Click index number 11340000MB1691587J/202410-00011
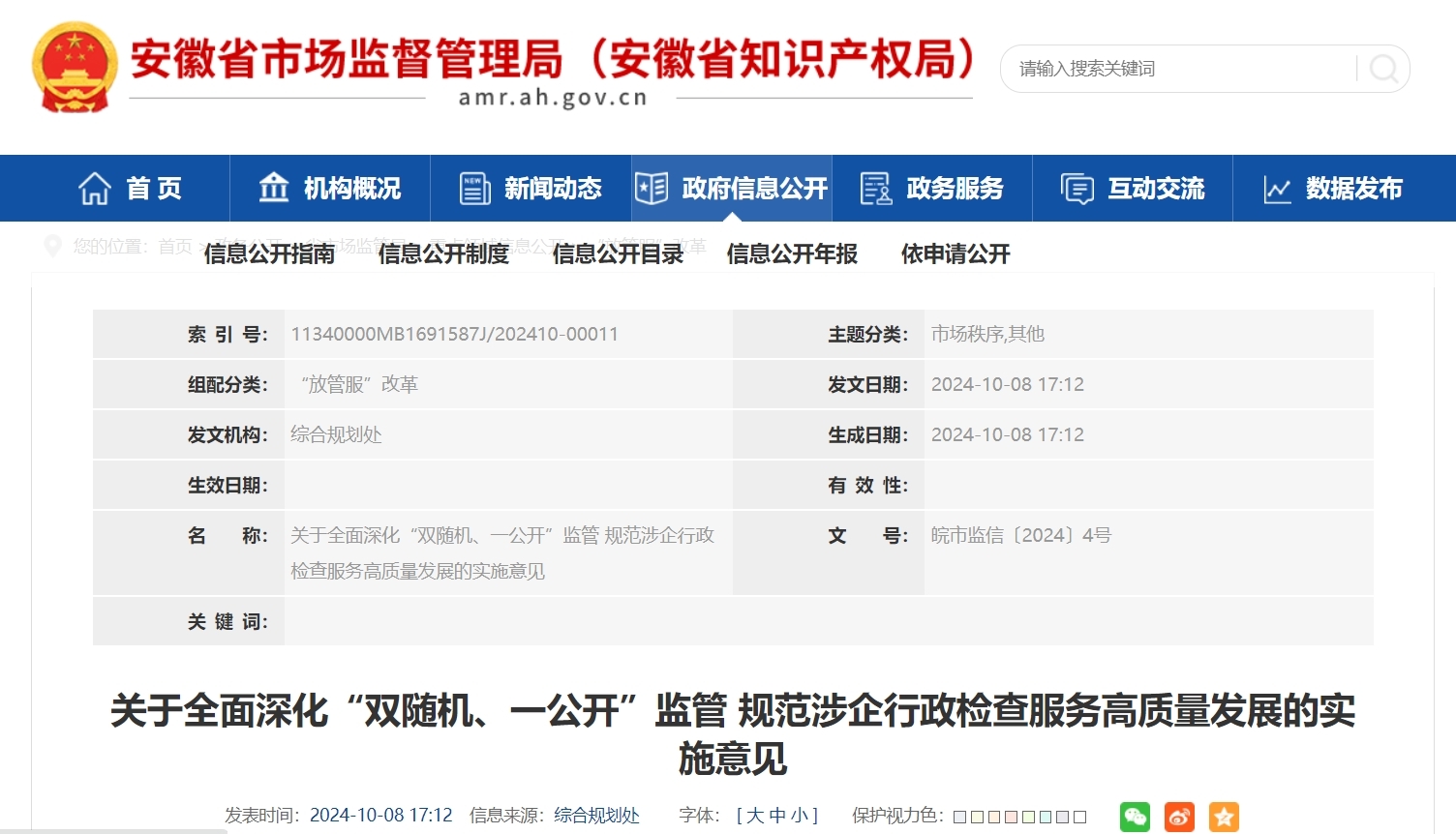 (x=454, y=334)
